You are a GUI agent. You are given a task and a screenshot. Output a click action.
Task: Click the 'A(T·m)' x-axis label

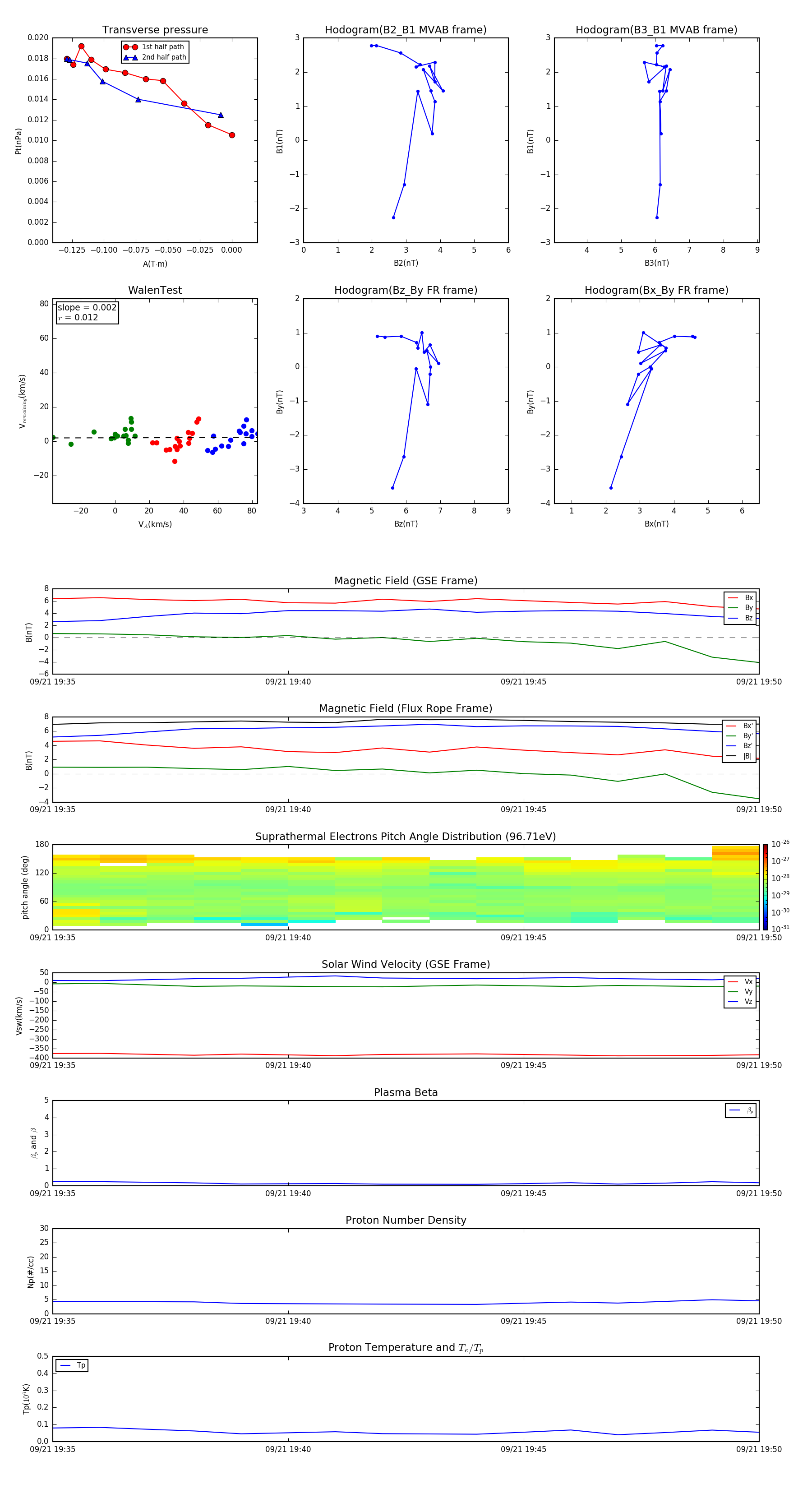[x=155, y=264]
